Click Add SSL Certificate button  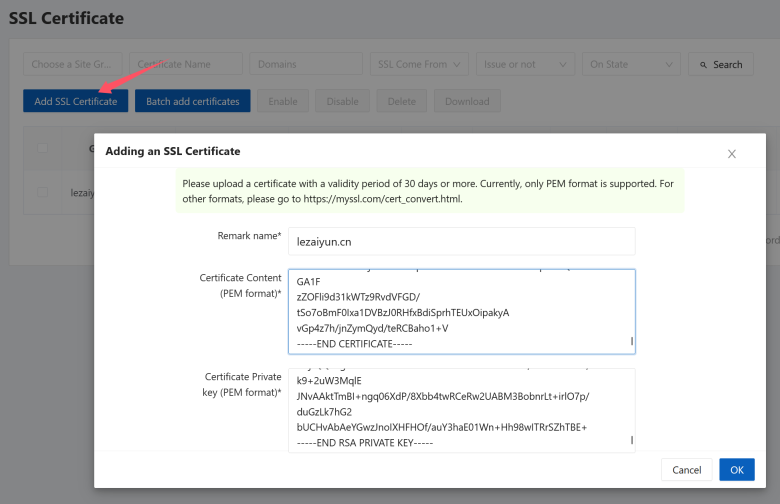tap(76, 101)
